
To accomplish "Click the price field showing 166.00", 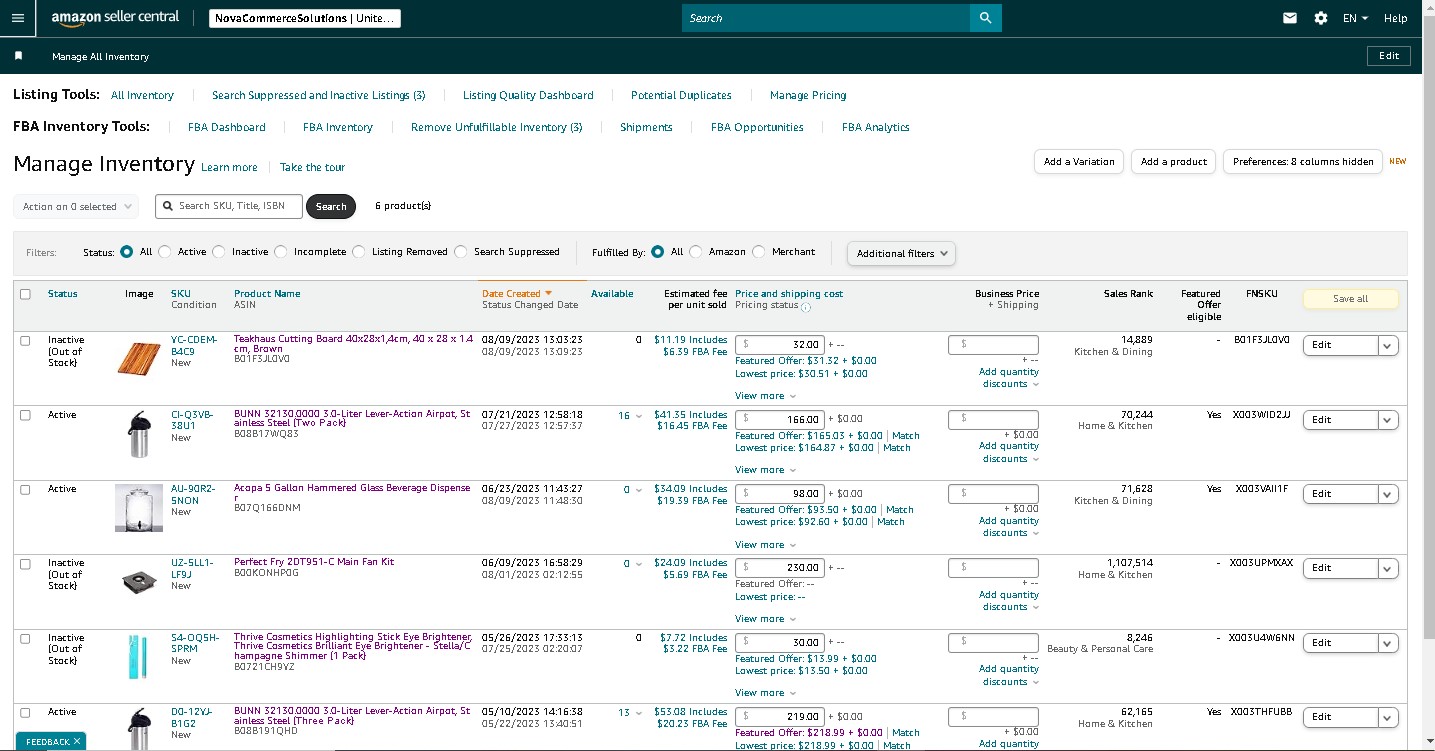I will pos(780,419).
